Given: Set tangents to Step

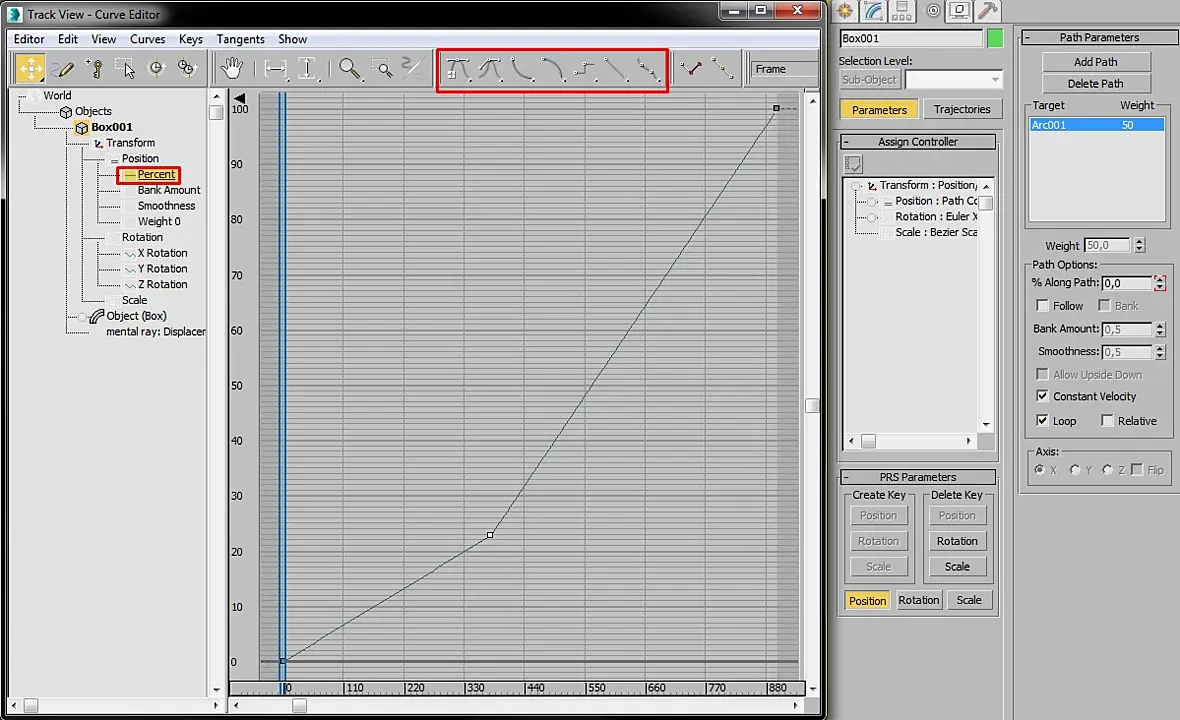Looking at the screenshot, I should pyautogui.click(x=585, y=69).
